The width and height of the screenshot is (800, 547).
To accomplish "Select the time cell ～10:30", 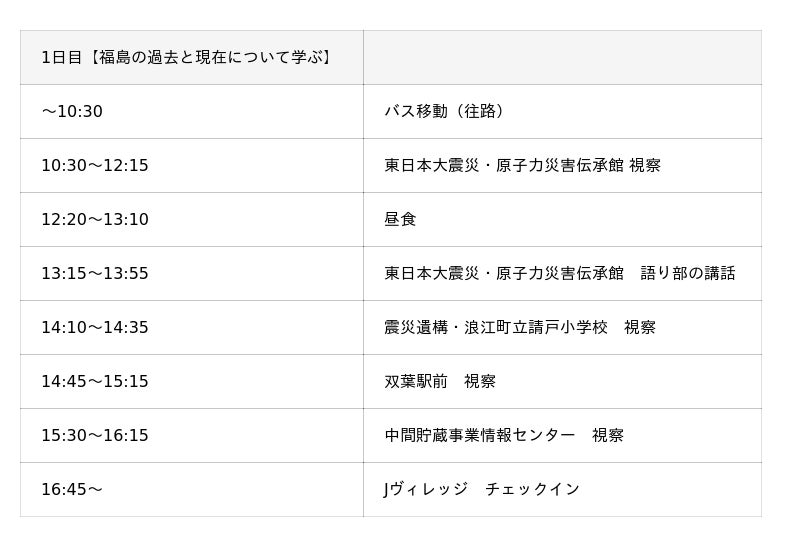I will (192, 111).
